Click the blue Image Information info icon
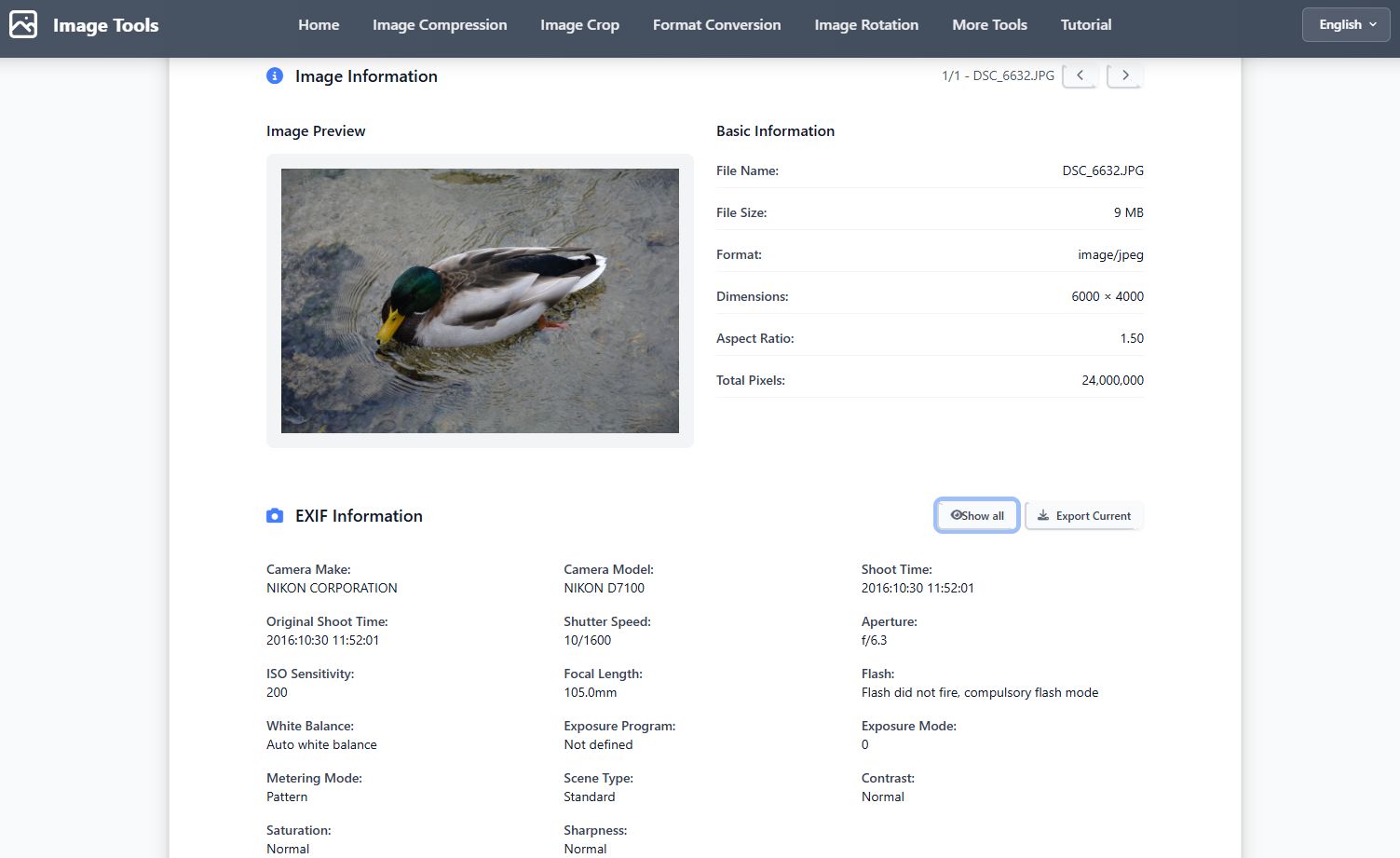This screenshot has width=1400, height=858. point(275,75)
